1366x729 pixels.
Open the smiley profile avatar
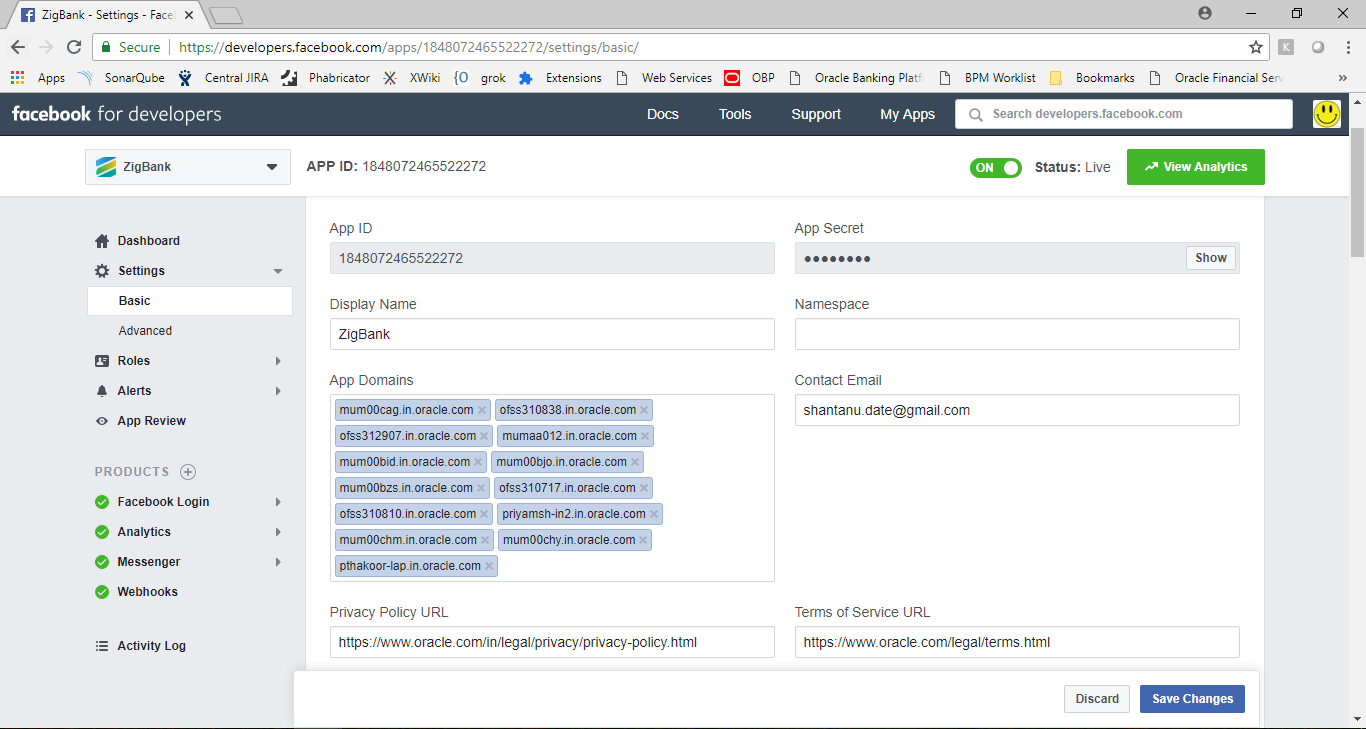(1327, 114)
